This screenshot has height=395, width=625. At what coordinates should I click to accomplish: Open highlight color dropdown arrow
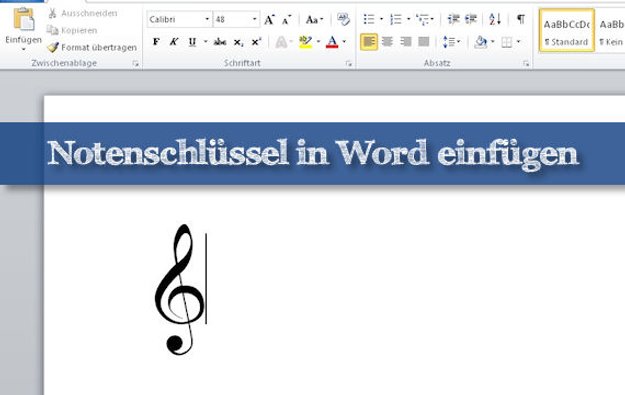[318, 41]
